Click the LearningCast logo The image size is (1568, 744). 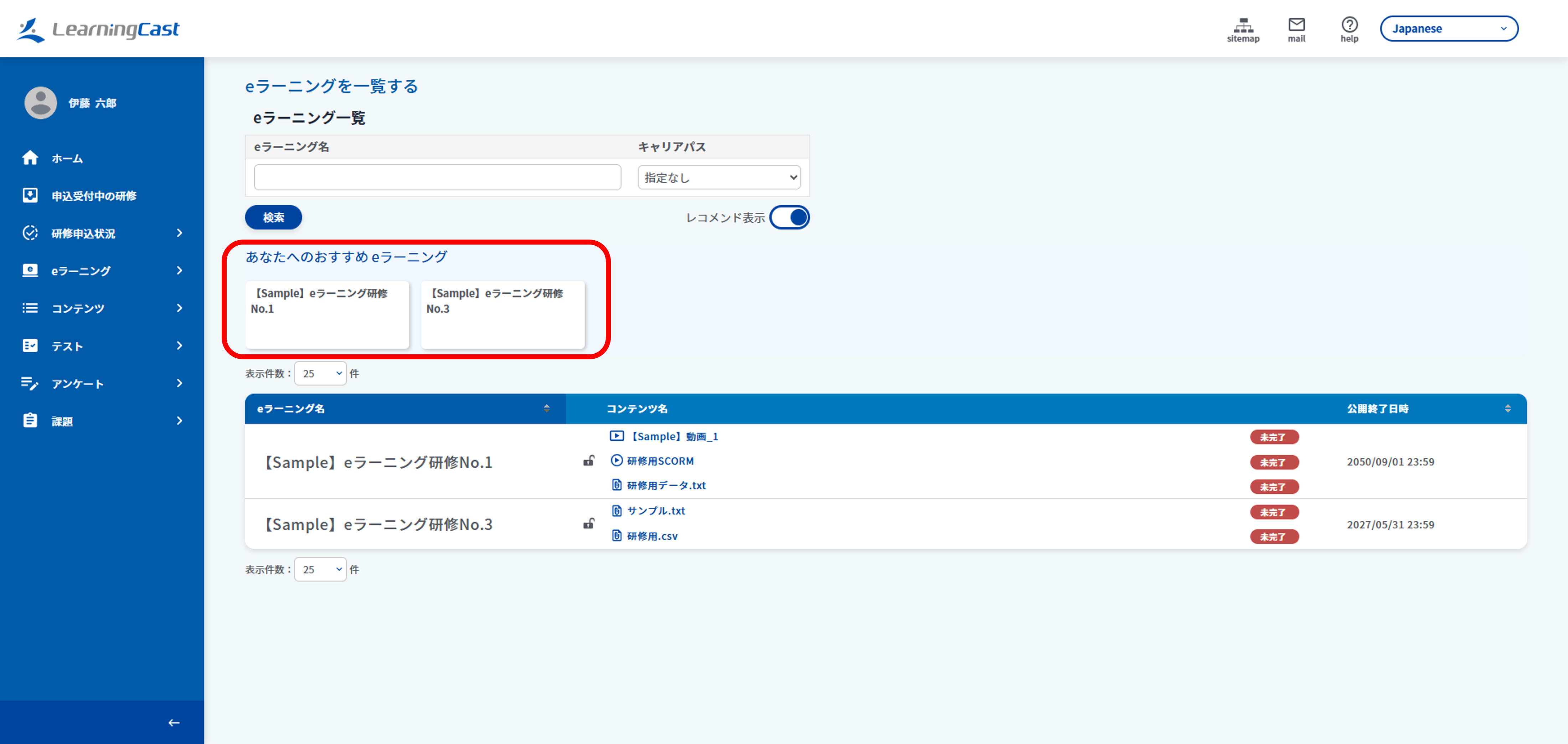click(98, 29)
